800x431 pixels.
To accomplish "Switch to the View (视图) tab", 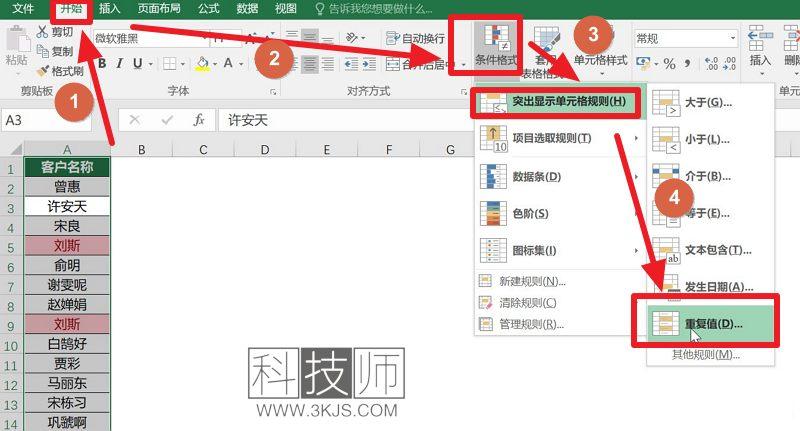I will click(x=285, y=8).
